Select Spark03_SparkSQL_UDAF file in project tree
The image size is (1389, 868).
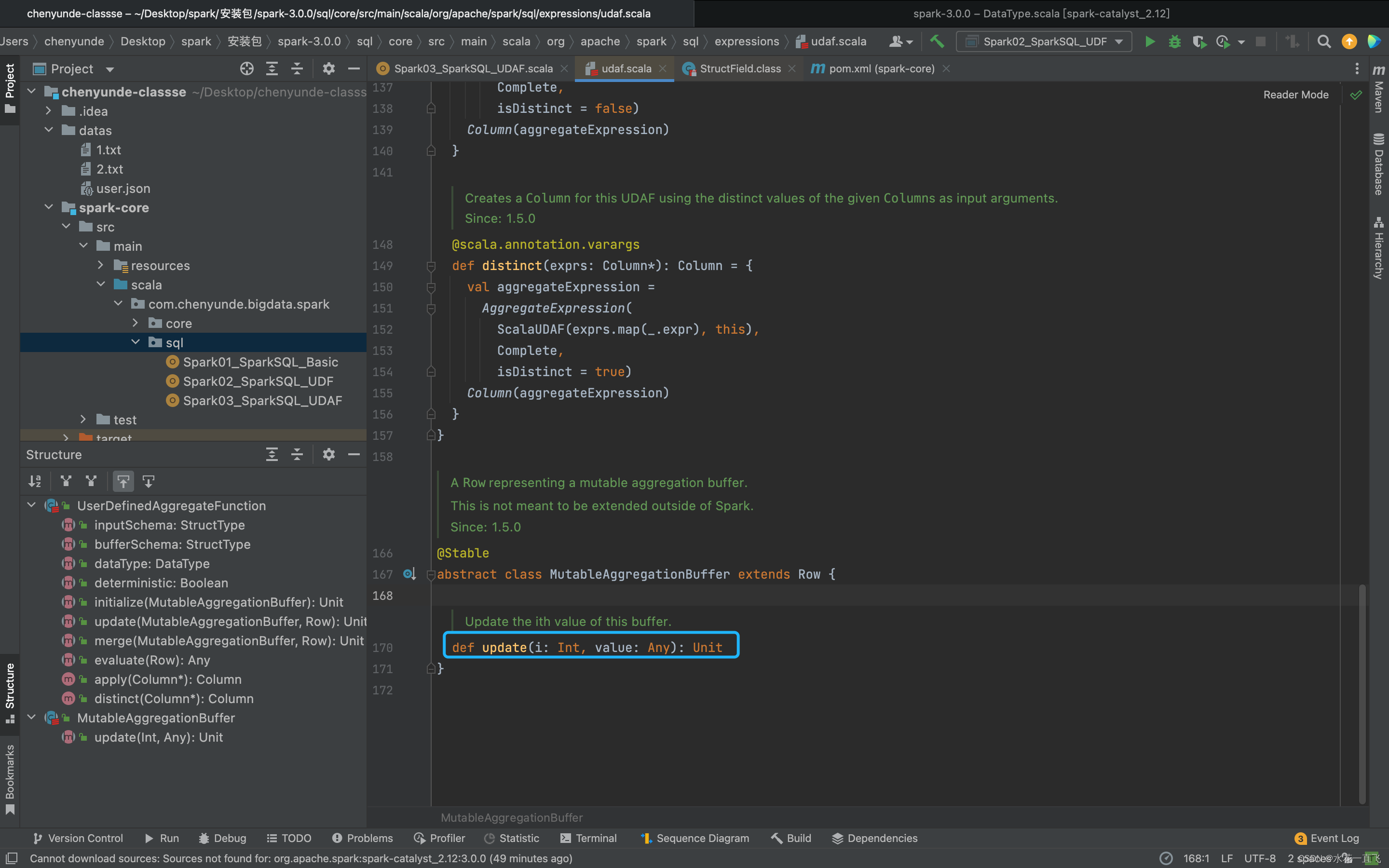click(x=262, y=400)
